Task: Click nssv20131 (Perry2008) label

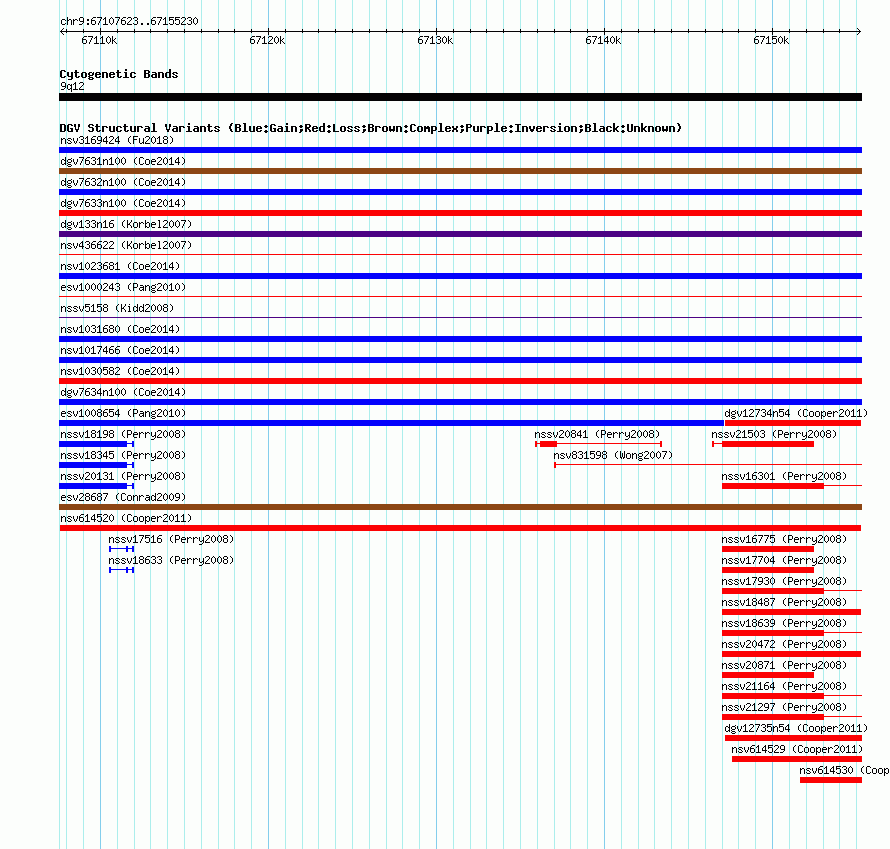Action: click(123, 476)
